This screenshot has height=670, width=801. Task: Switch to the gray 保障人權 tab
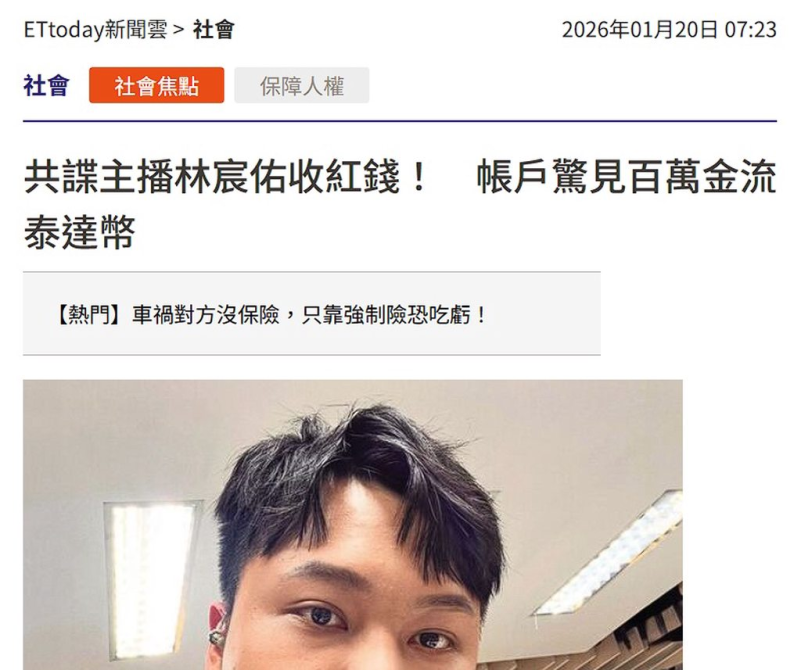[x=301, y=85]
